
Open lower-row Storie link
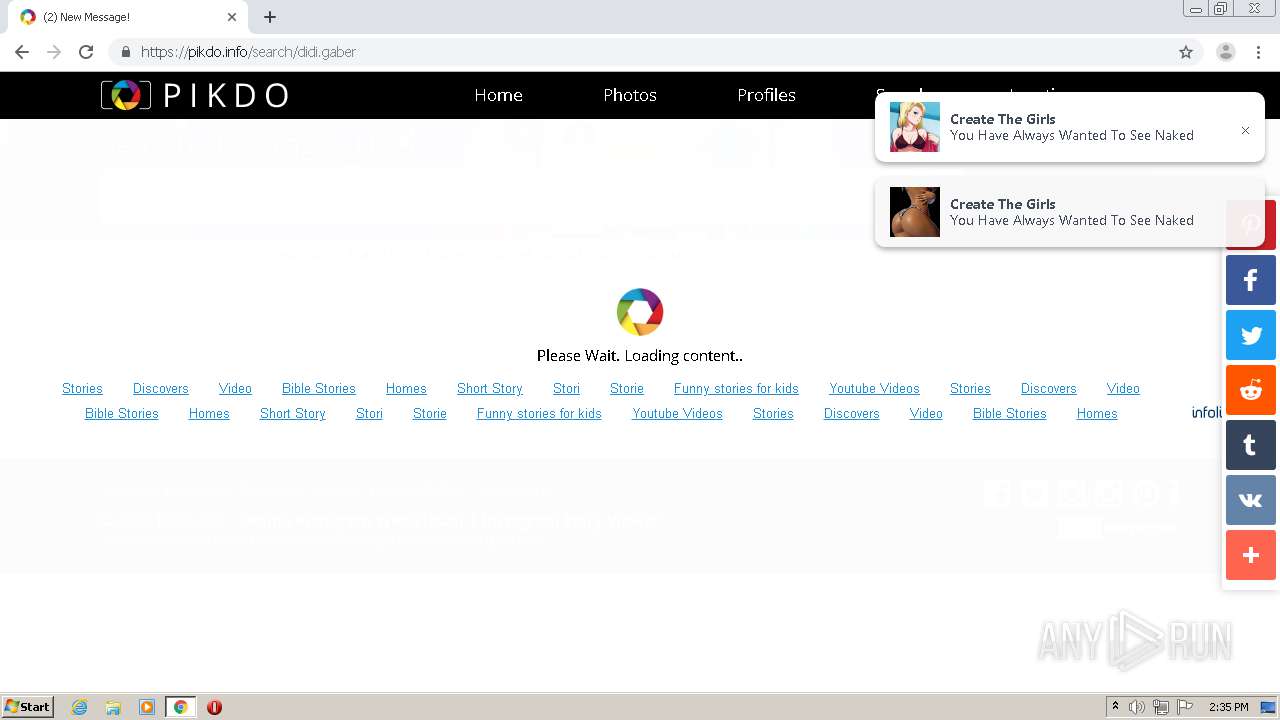(430, 413)
